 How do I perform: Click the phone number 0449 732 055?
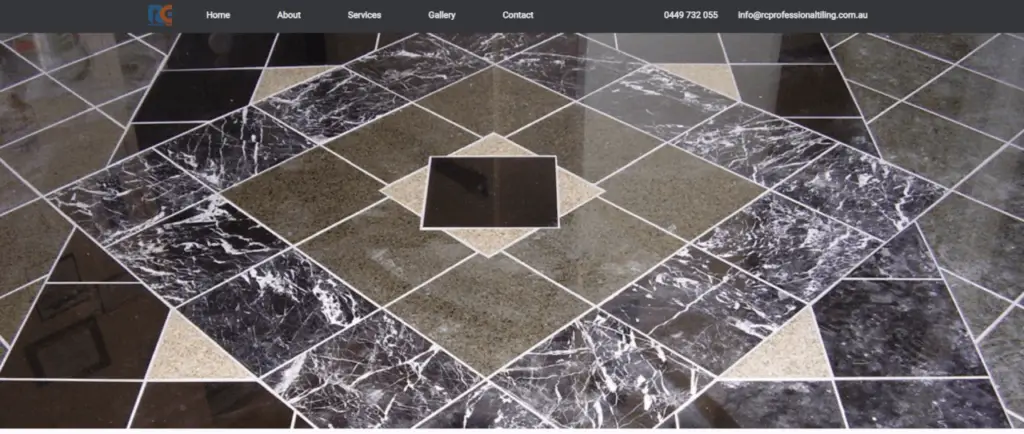coord(690,15)
